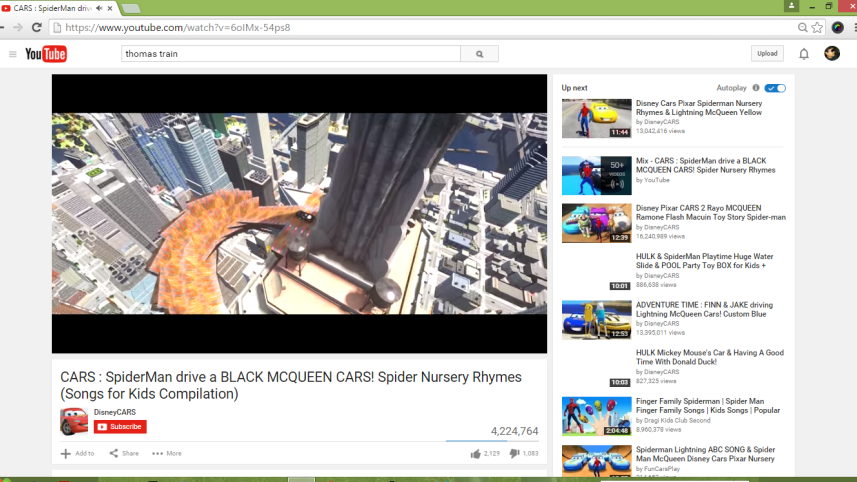
Task: Share this video
Action: [124, 454]
